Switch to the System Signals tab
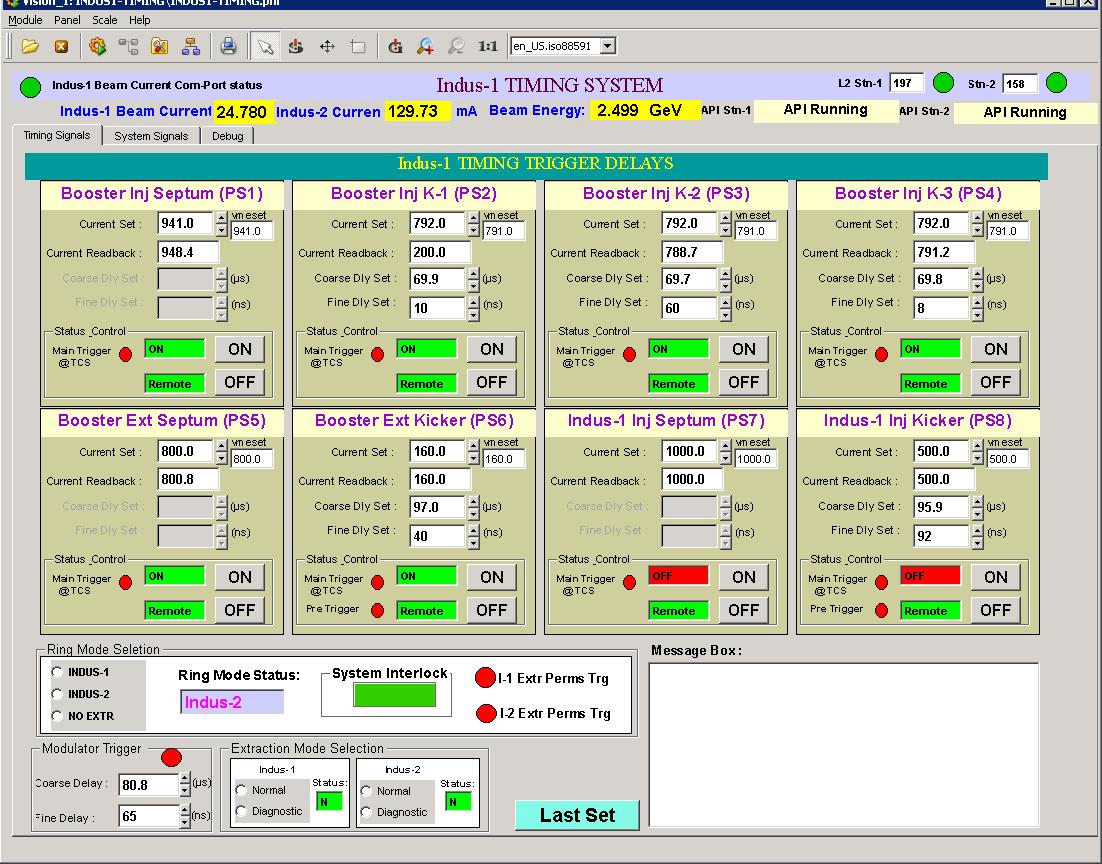This screenshot has width=1102, height=864. coord(150,136)
